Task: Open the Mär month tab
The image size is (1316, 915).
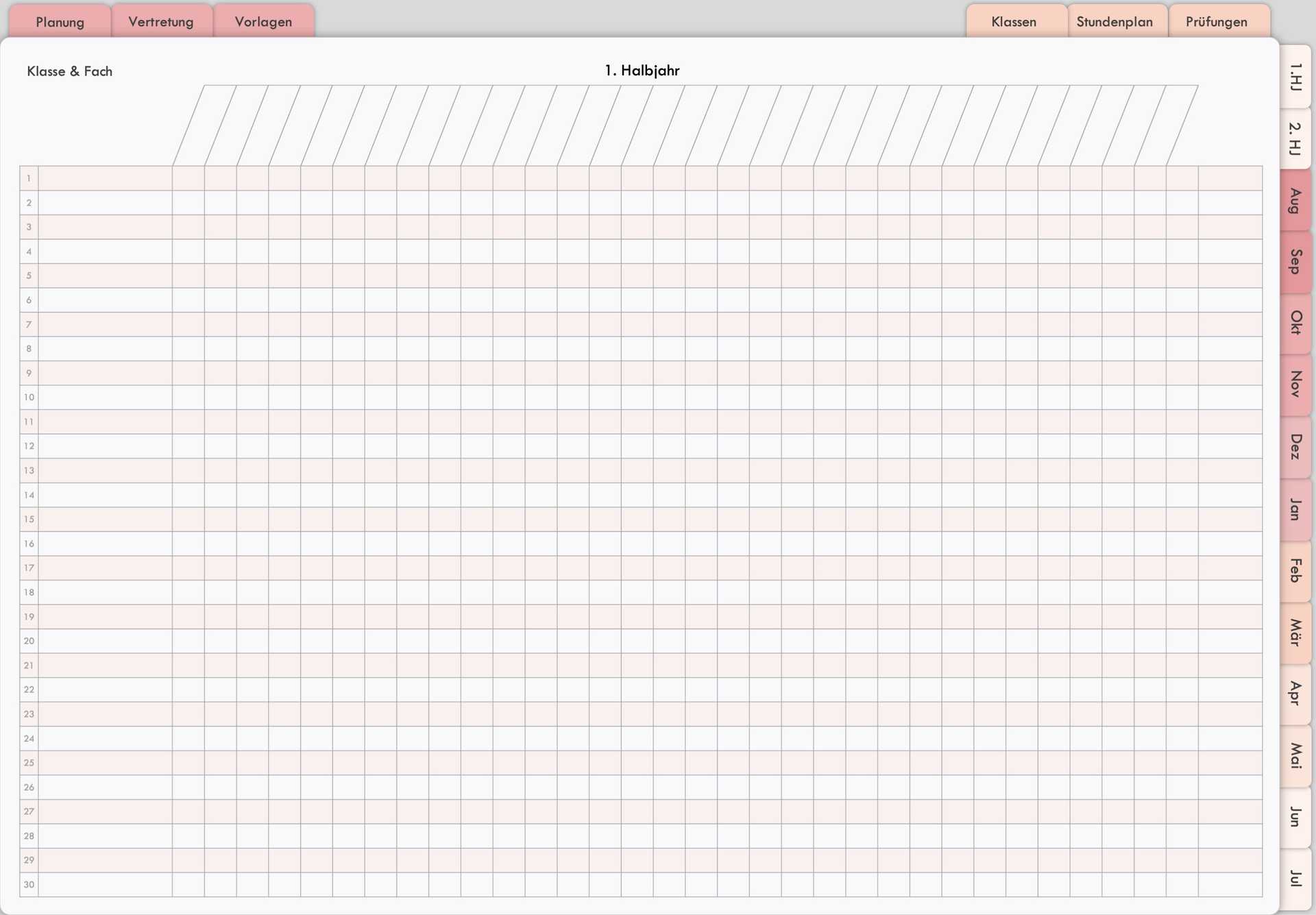Action: [x=1295, y=632]
